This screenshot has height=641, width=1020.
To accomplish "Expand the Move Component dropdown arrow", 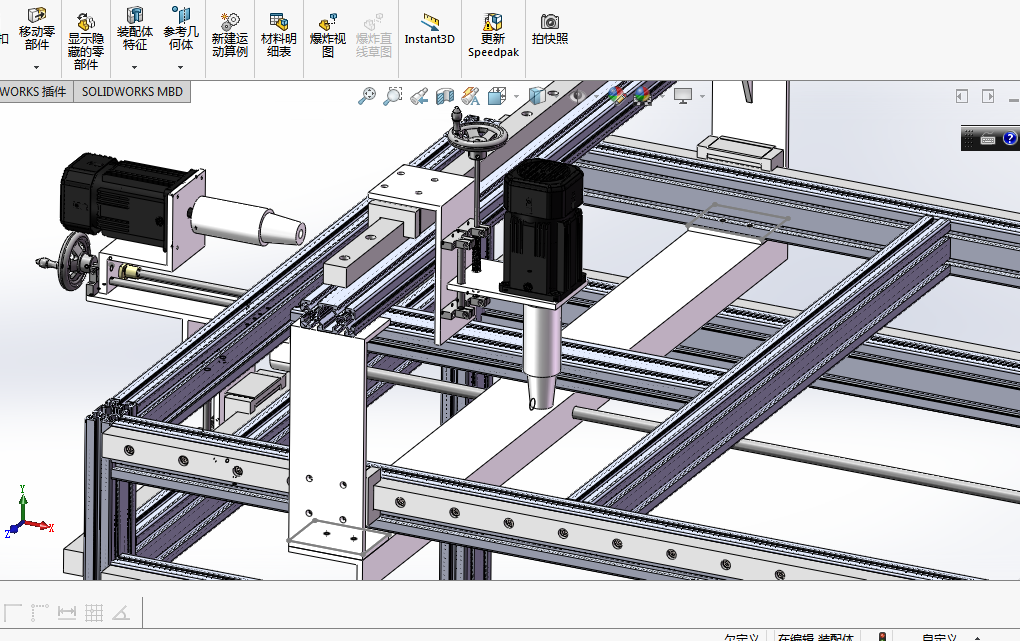I will (x=37, y=68).
